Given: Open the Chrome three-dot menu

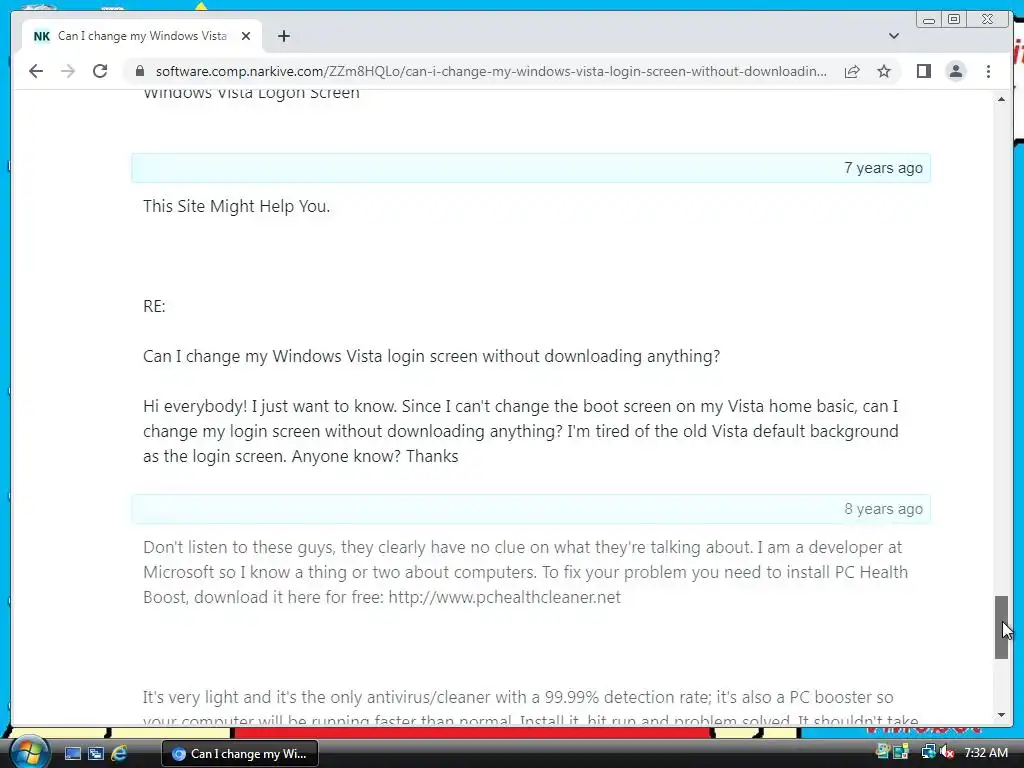Looking at the screenshot, I should (x=988, y=71).
